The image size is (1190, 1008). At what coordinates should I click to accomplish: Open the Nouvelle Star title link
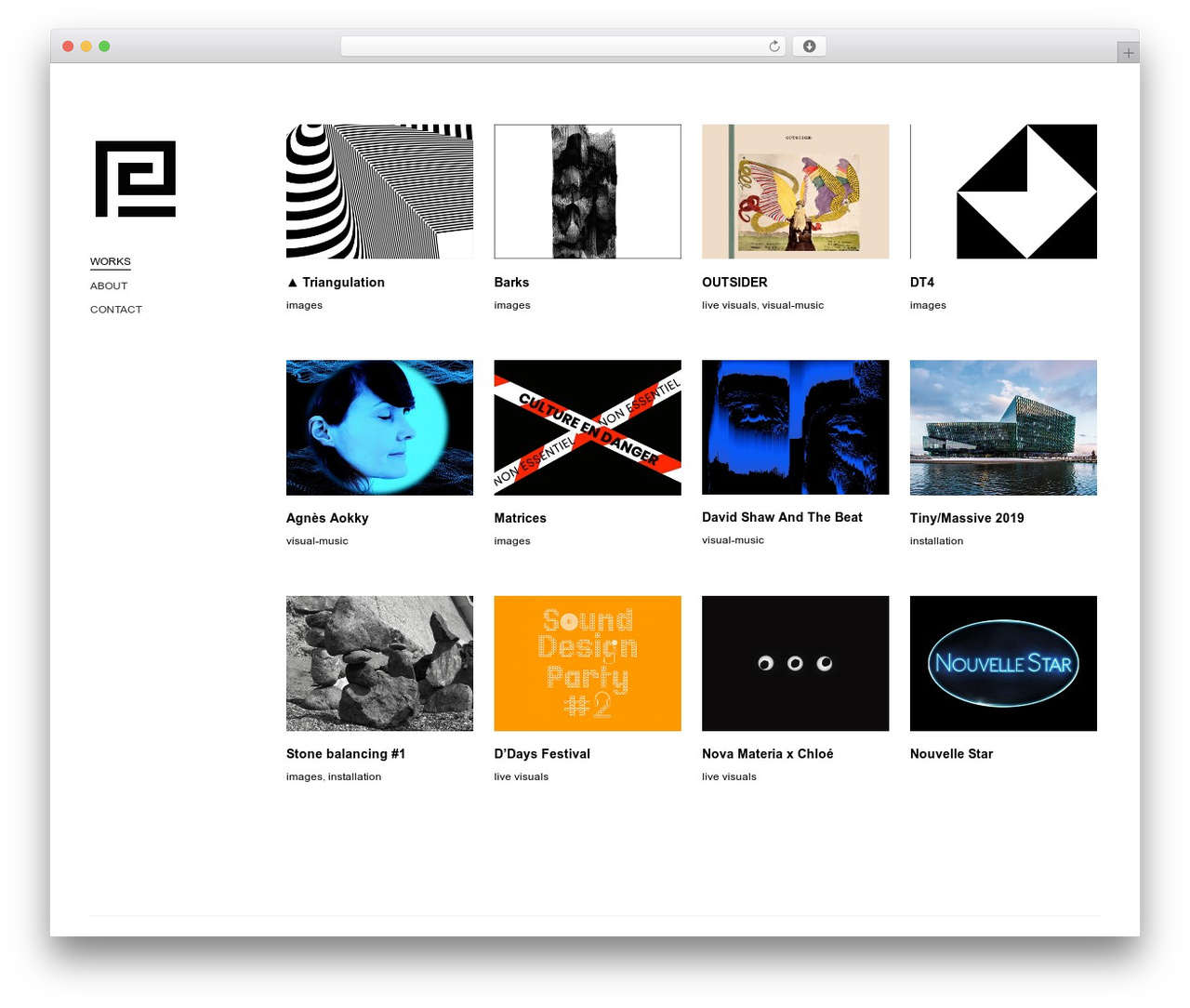(x=951, y=754)
